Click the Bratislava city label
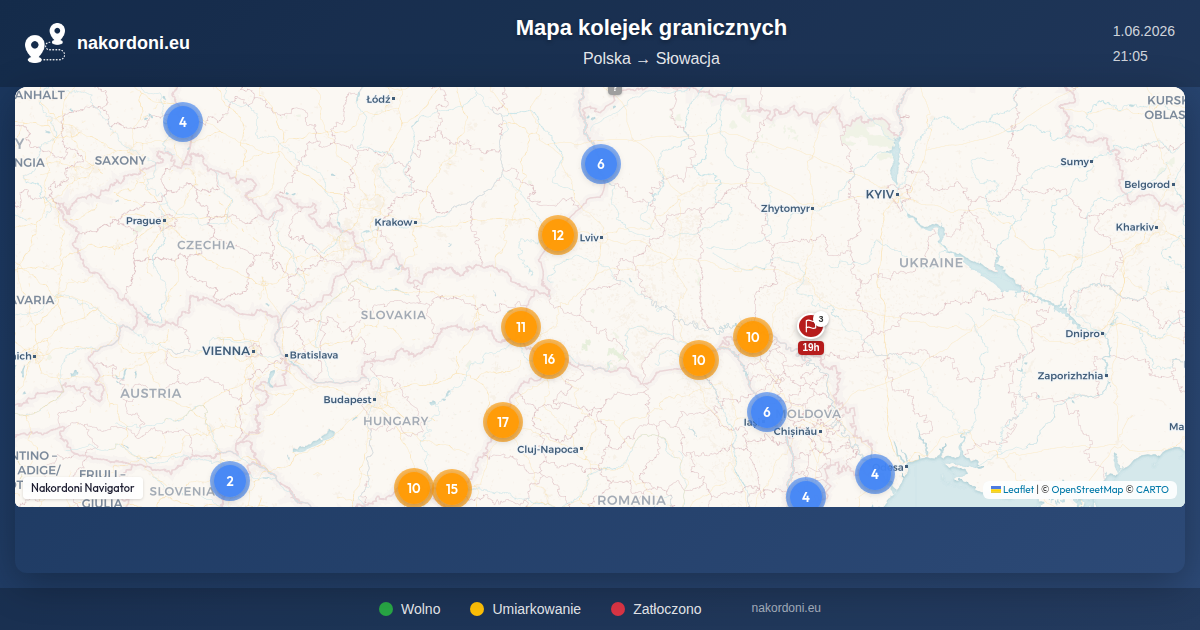This screenshot has height=630, width=1200. (x=314, y=355)
